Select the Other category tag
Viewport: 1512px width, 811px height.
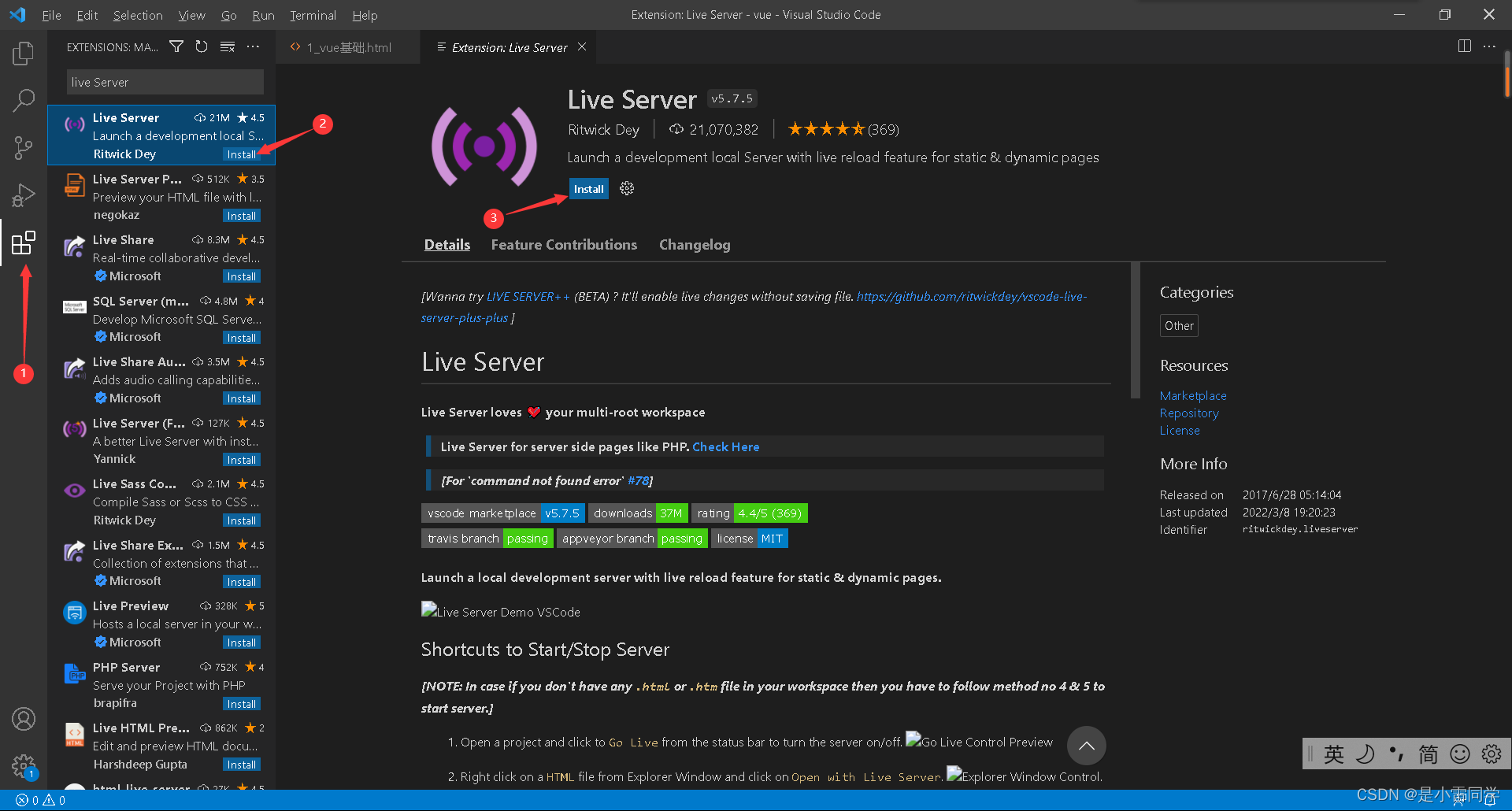coord(1179,326)
